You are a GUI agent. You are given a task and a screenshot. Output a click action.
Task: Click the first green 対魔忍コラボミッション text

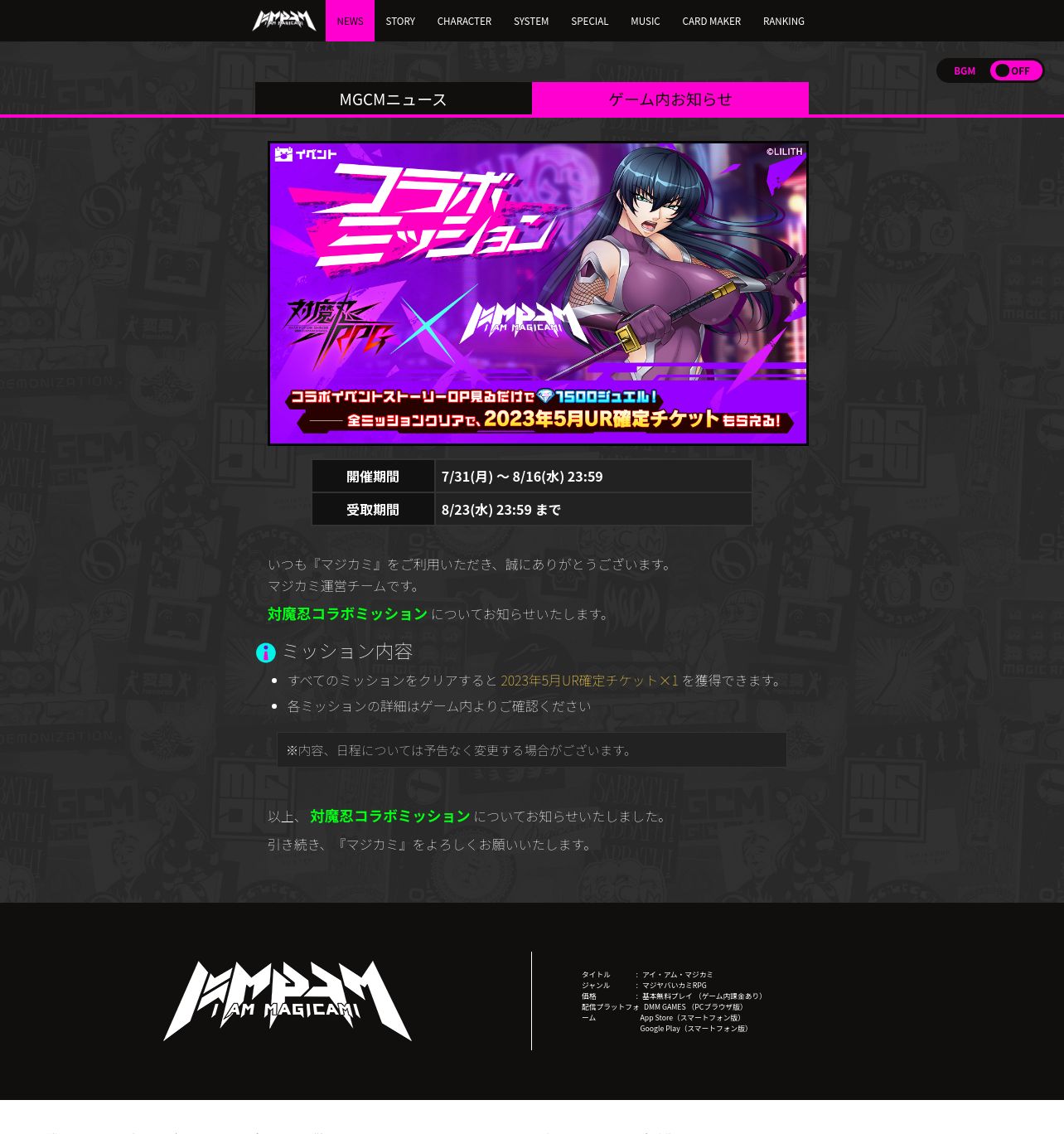pos(347,613)
